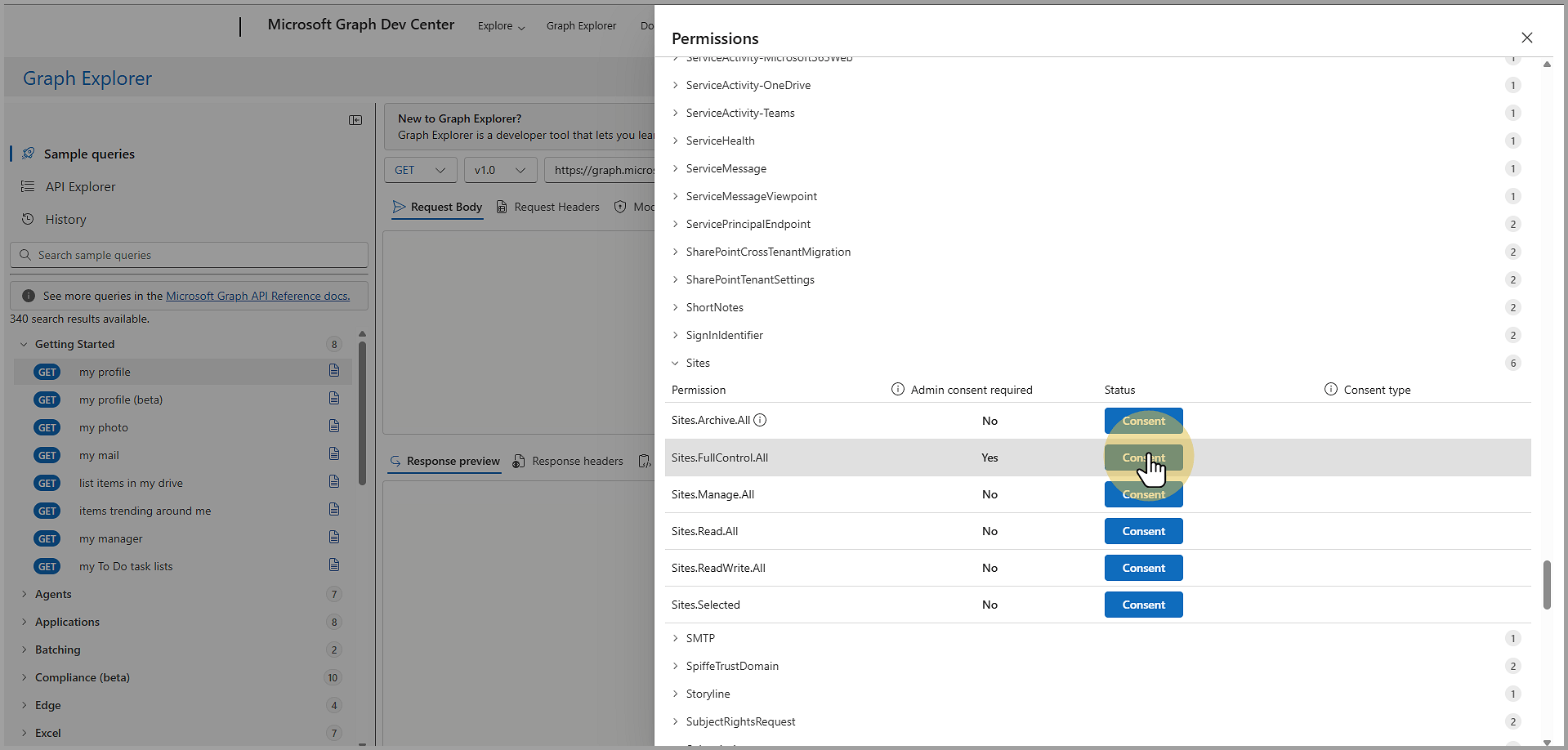
Task: Open document icon for my profile query
Action: [x=334, y=371]
